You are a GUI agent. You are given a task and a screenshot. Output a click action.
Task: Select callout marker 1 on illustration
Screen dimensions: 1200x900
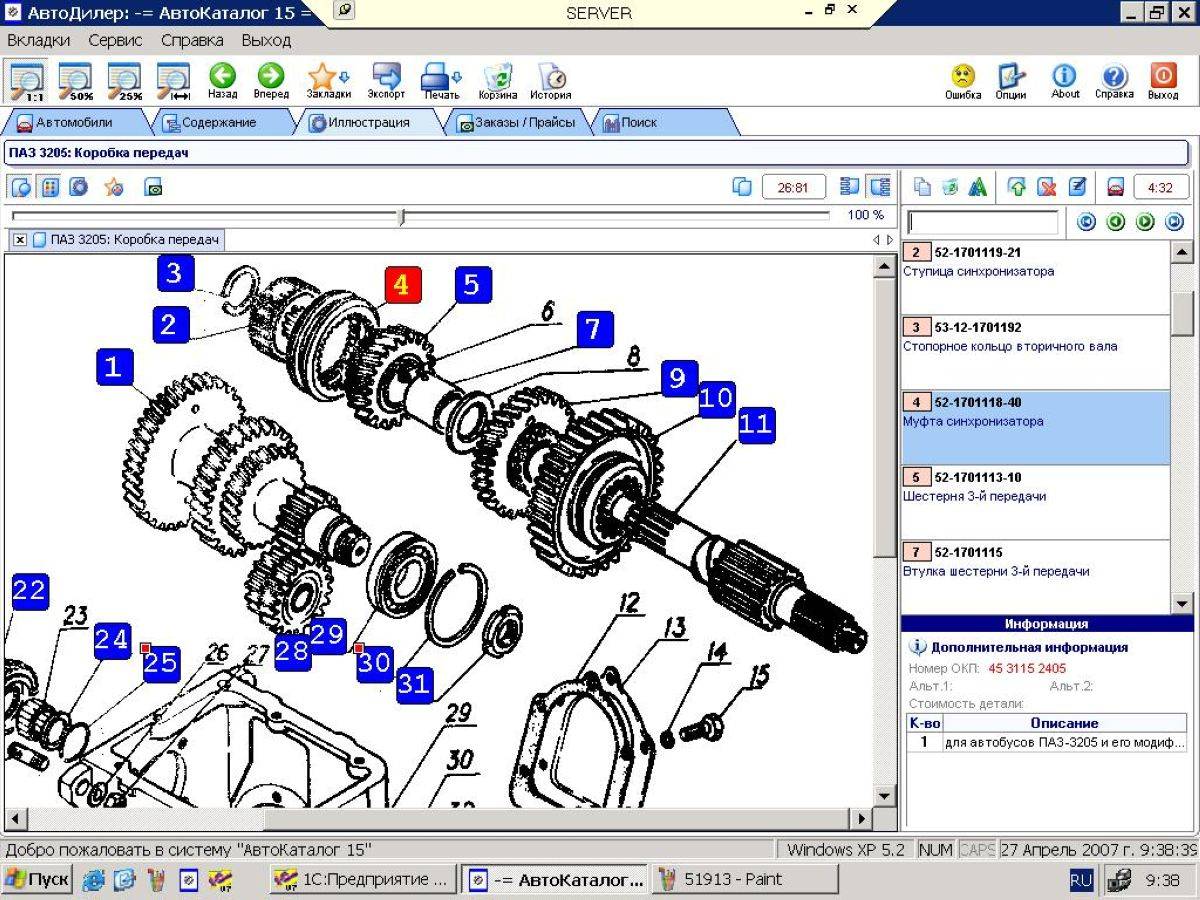pos(114,367)
